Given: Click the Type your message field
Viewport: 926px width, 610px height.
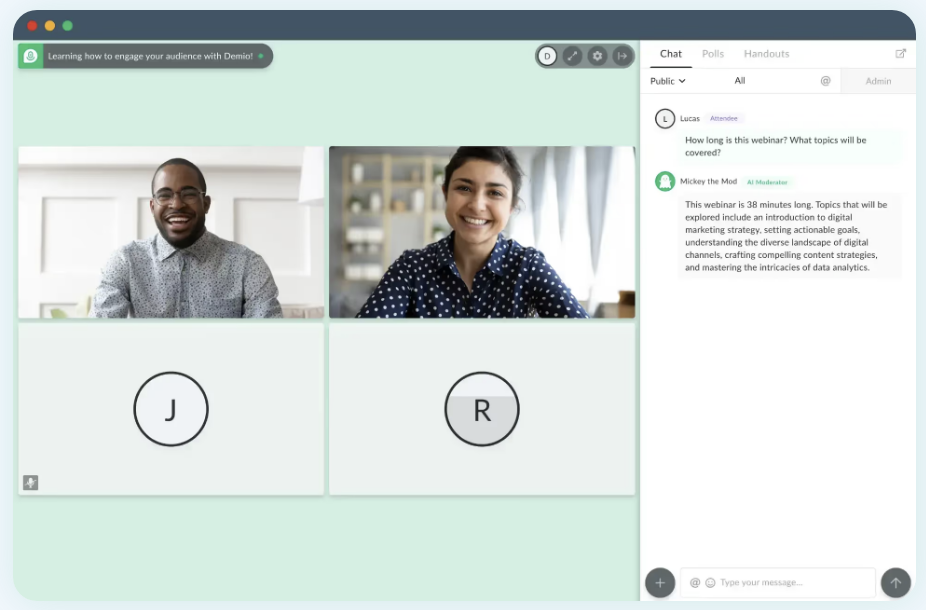Looking at the screenshot, I should (x=790, y=582).
